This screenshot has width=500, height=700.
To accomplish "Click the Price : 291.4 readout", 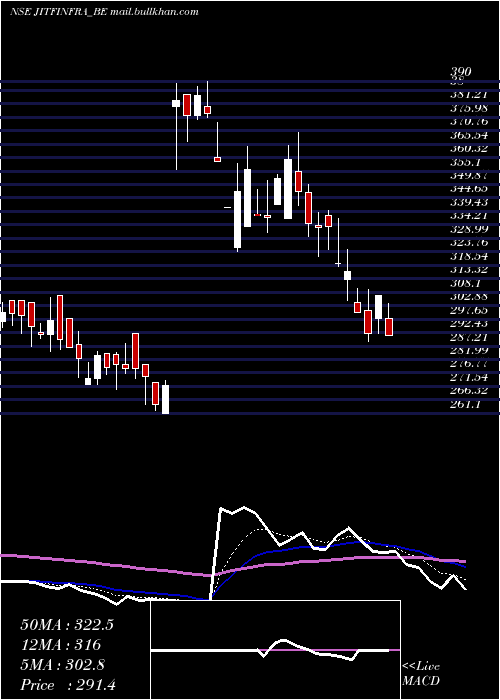I will click(68, 685).
